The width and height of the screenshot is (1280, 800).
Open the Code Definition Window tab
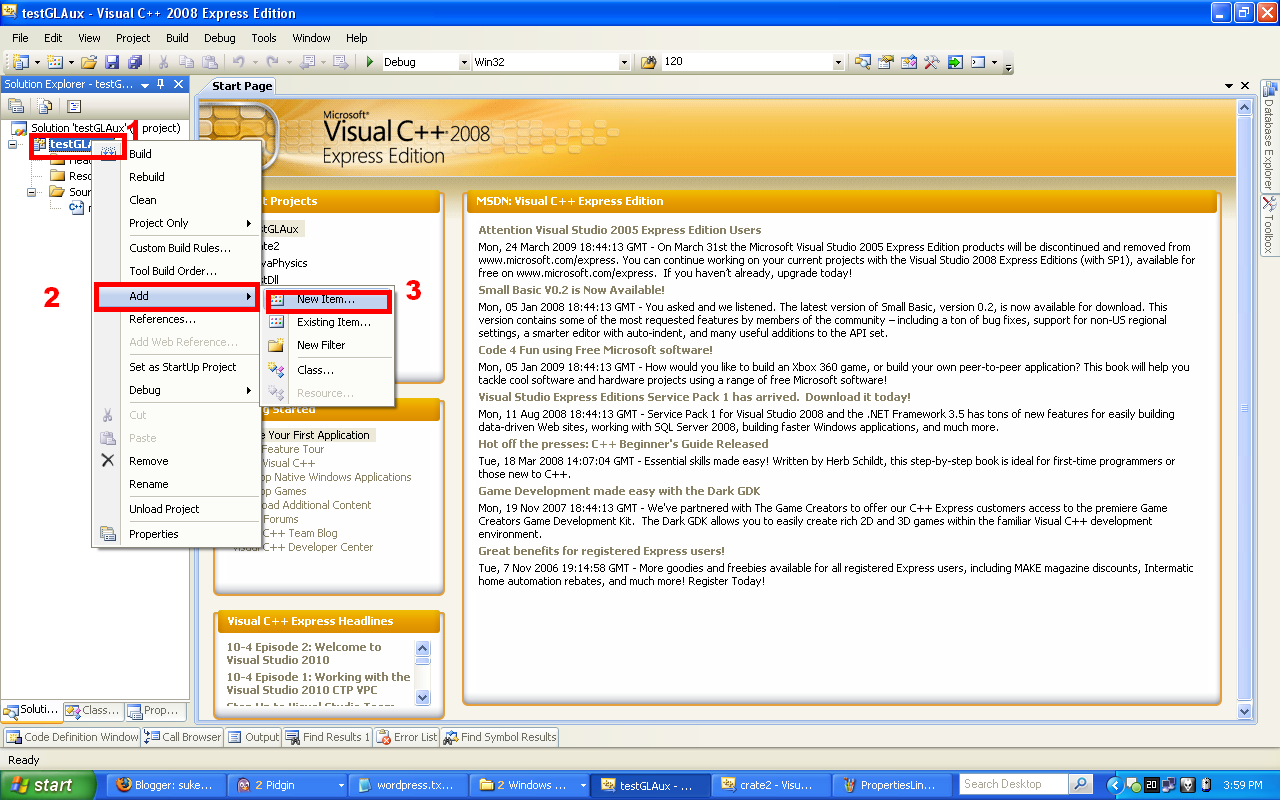click(72, 737)
